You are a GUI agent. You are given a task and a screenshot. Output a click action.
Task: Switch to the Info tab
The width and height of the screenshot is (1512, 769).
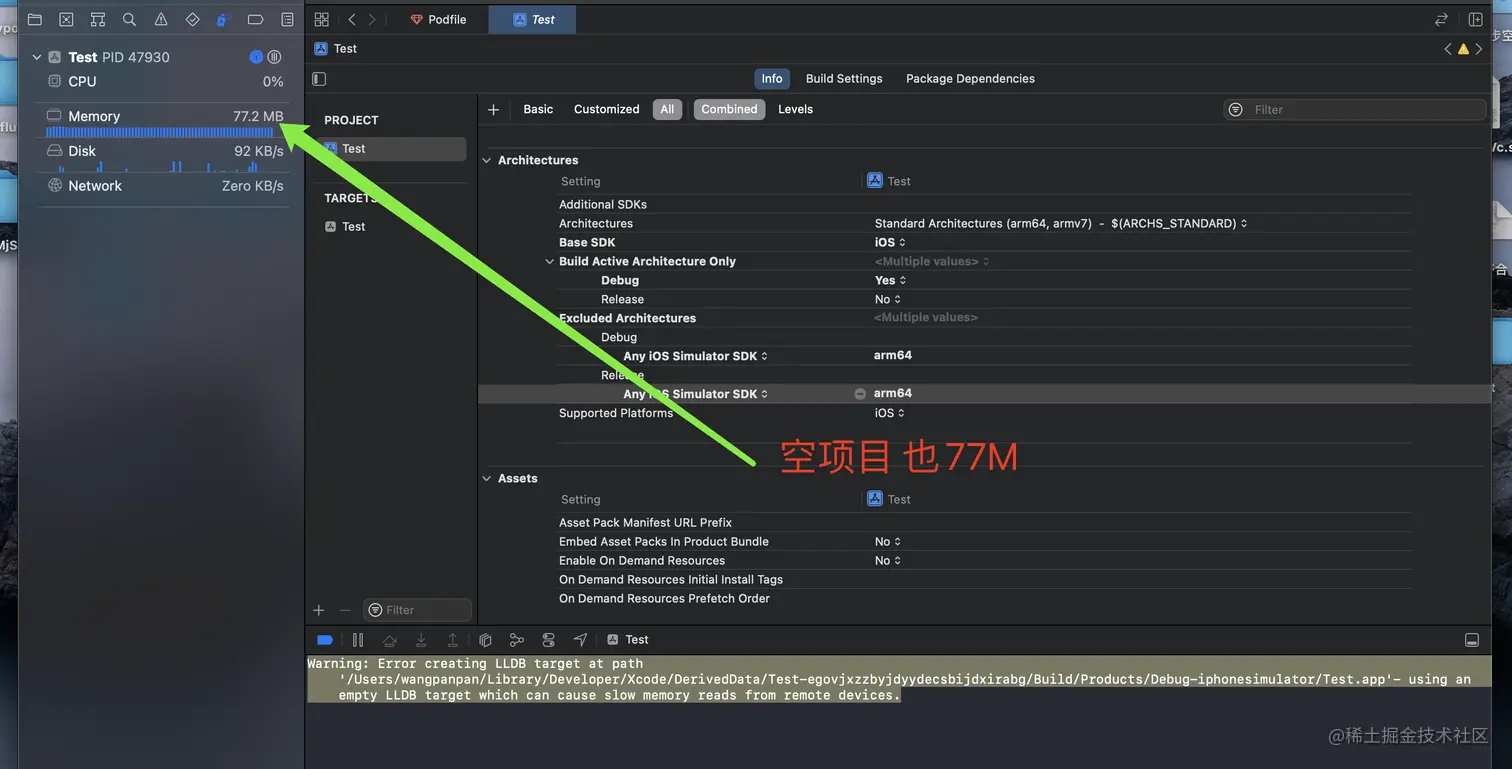coord(772,79)
